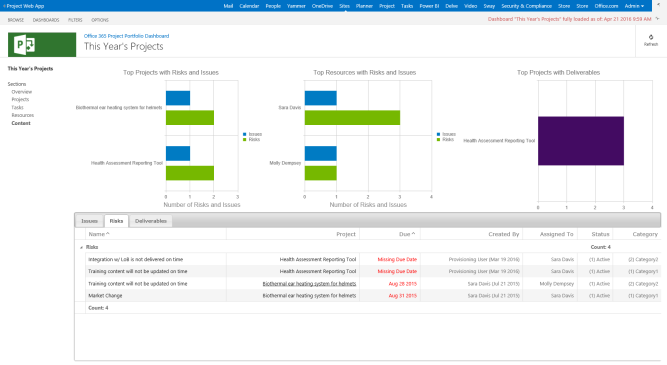Open Sites in top navigation
This screenshot has width=667, height=365.
345,6
